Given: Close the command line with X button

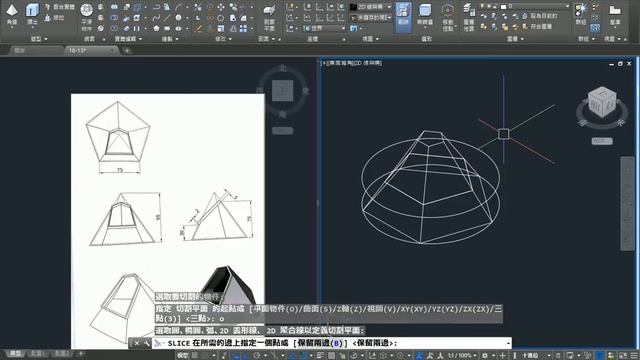Looking at the screenshot, I should pos(136,343).
